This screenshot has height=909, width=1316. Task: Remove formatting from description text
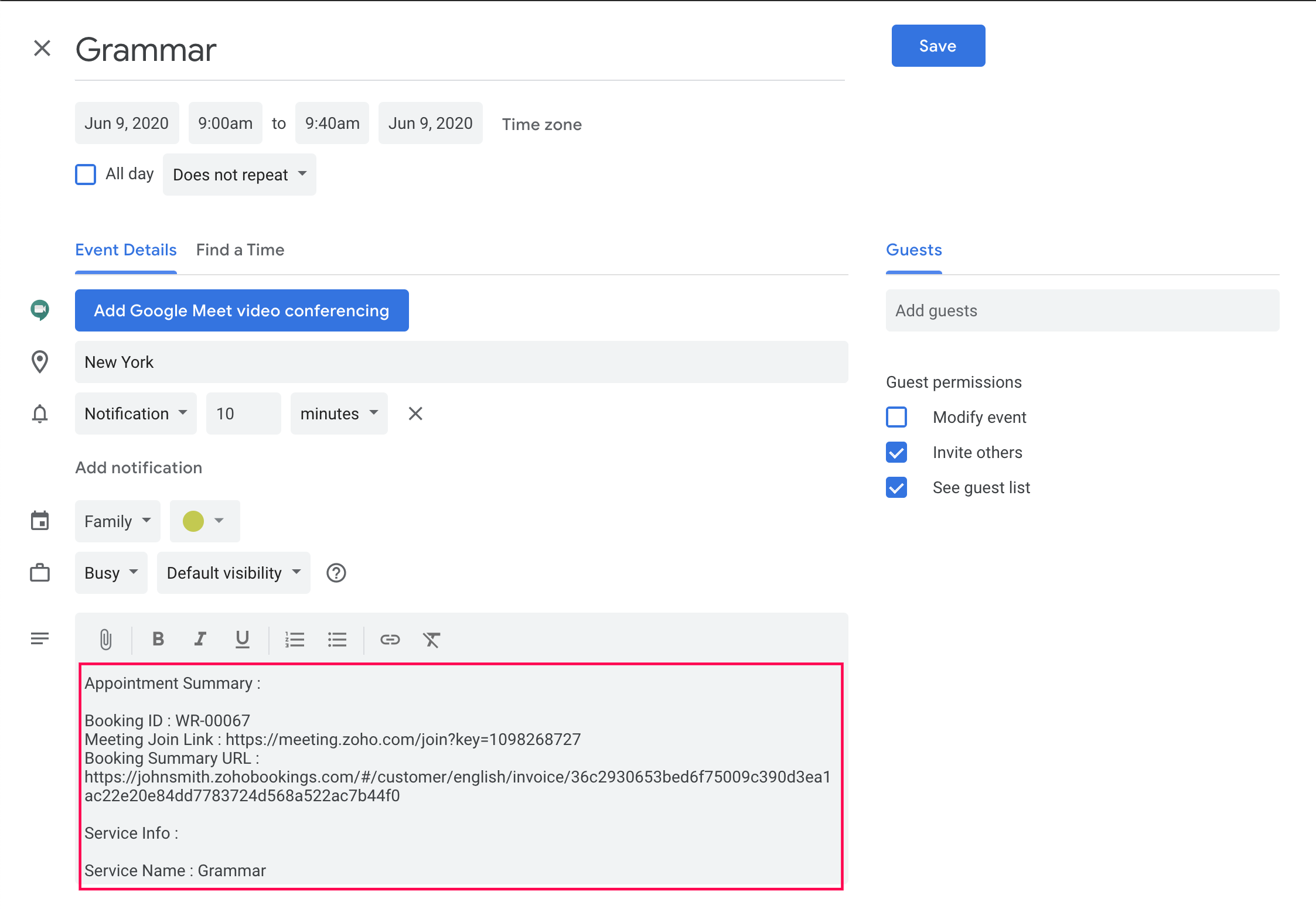click(431, 639)
